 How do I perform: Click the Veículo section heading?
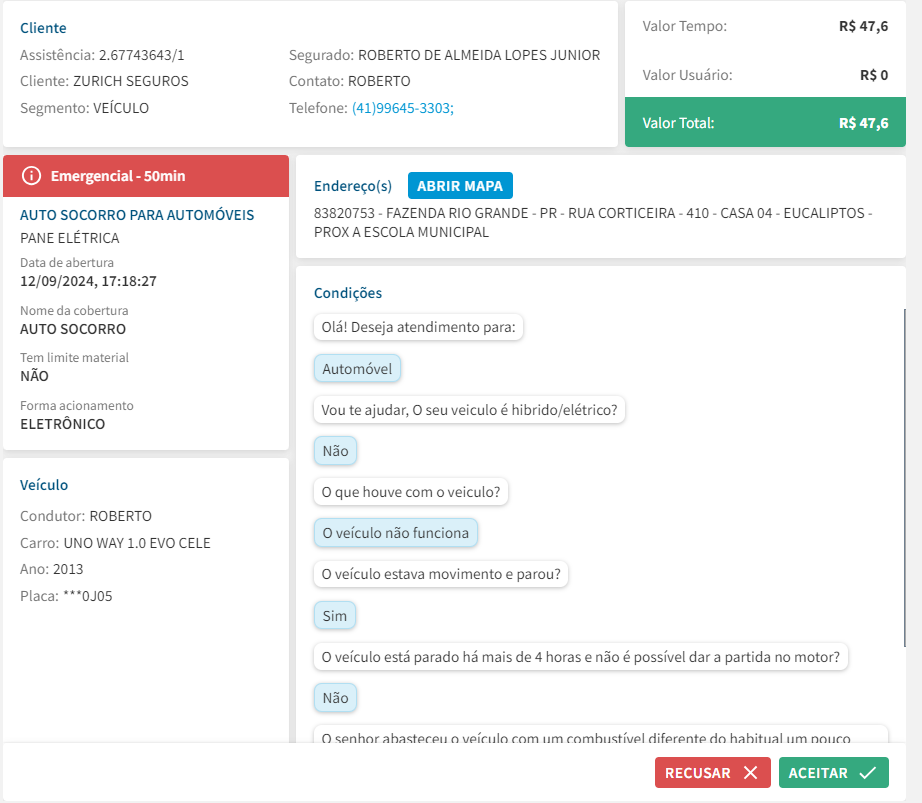44,485
